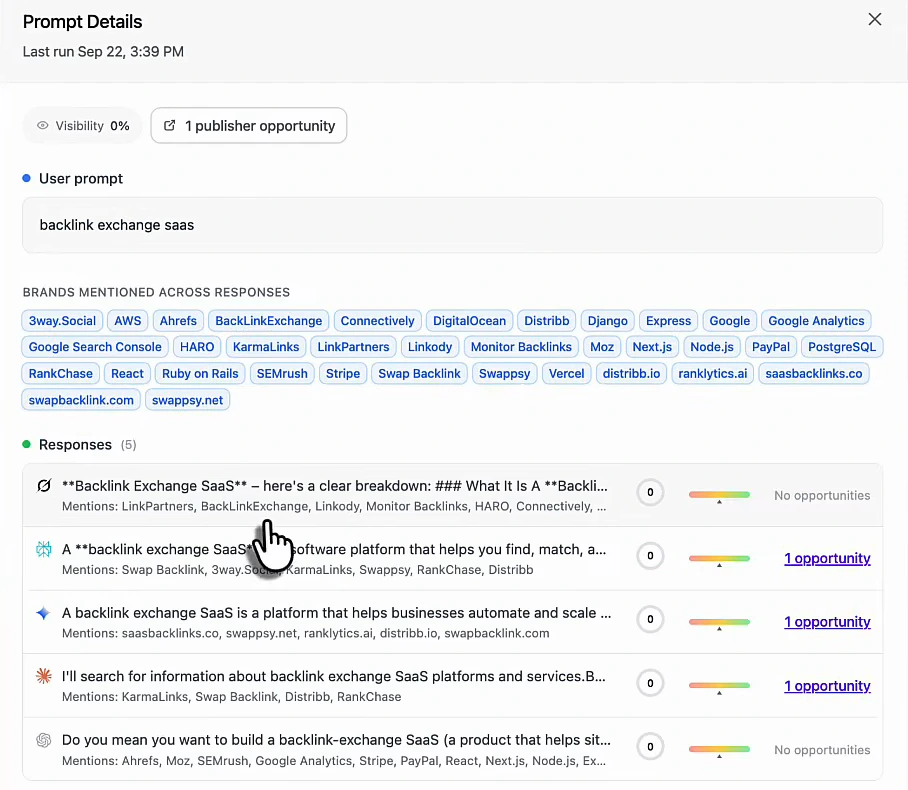The height and width of the screenshot is (790, 908).
Task: Open the swapbacklink.com brand tag
Action: point(81,400)
